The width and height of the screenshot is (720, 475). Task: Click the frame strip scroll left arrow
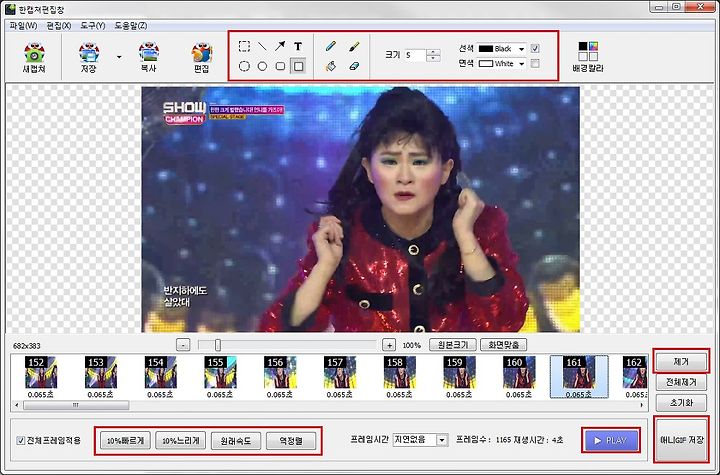click(x=17, y=405)
